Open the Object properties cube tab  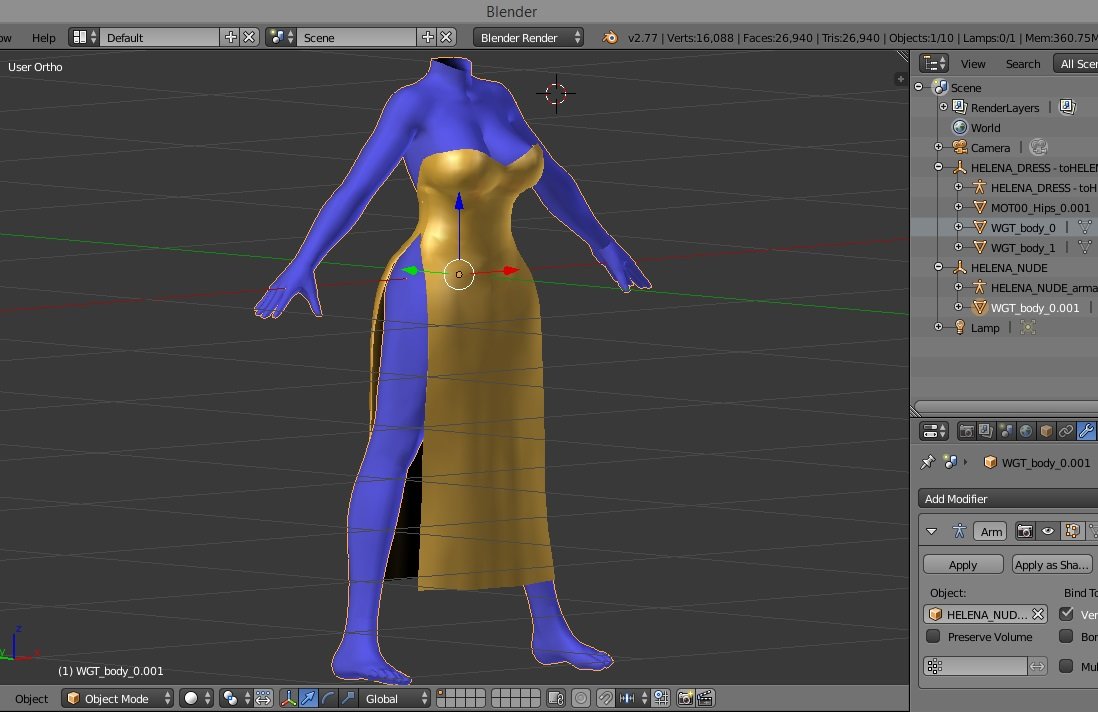1046,431
